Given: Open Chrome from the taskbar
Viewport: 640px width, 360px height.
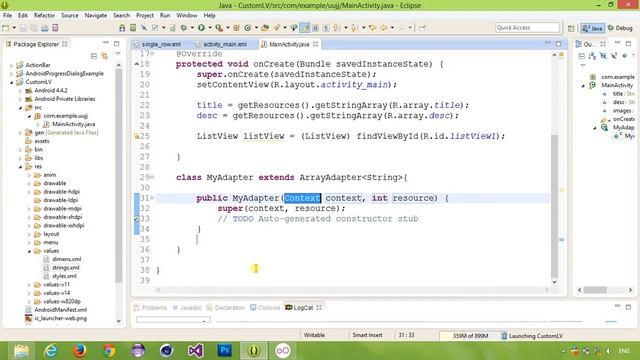Looking at the screenshot, I should (x=109, y=351).
